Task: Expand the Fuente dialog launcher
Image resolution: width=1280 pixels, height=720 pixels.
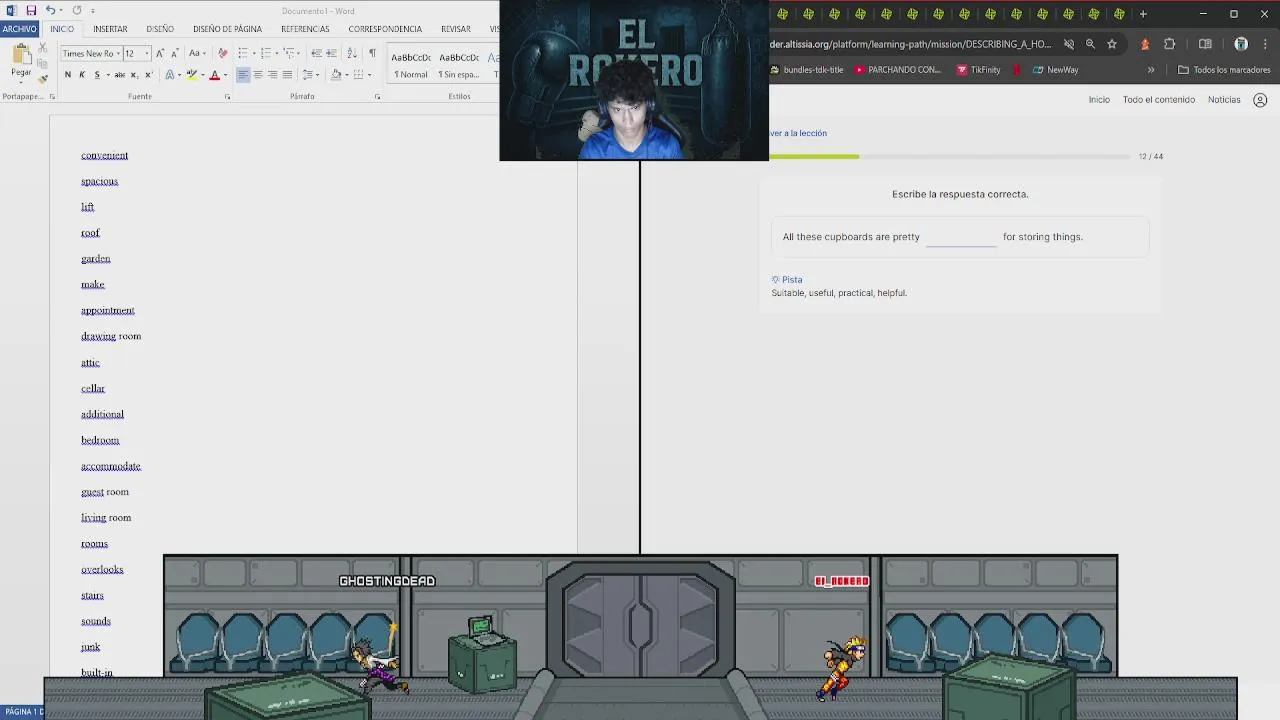Action: tap(227, 97)
